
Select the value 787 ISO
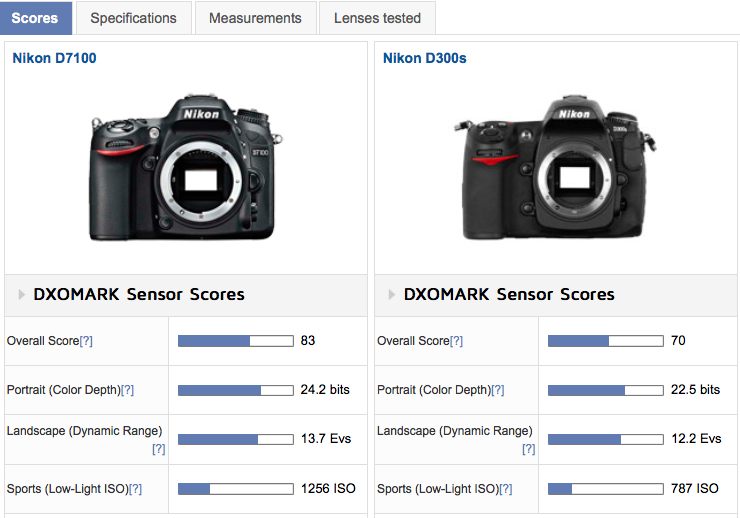[695, 488]
